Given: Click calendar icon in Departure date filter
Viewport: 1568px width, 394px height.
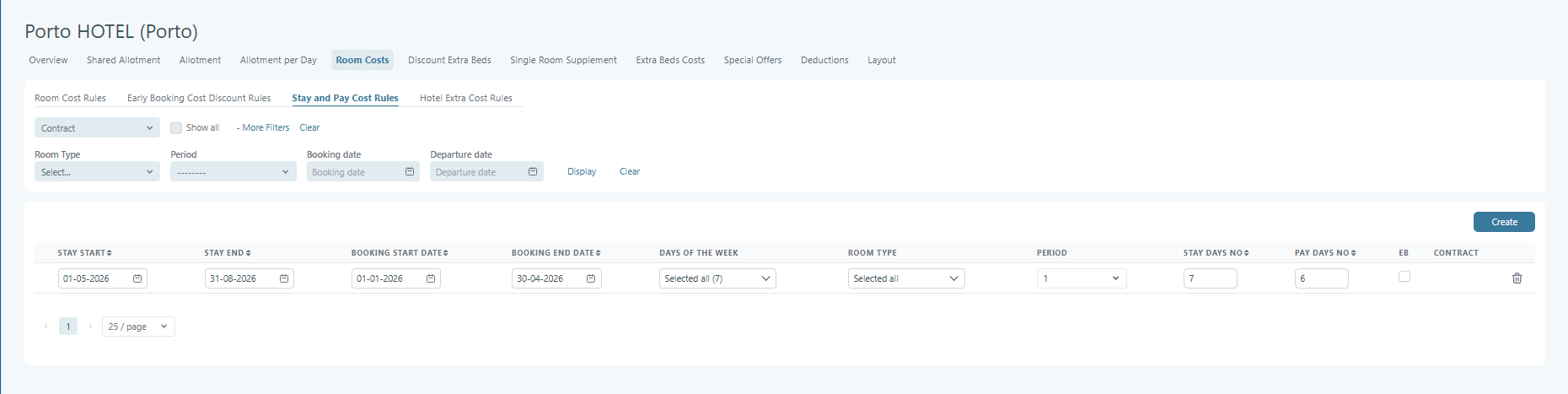Looking at the screenshot, I should 533,172.
